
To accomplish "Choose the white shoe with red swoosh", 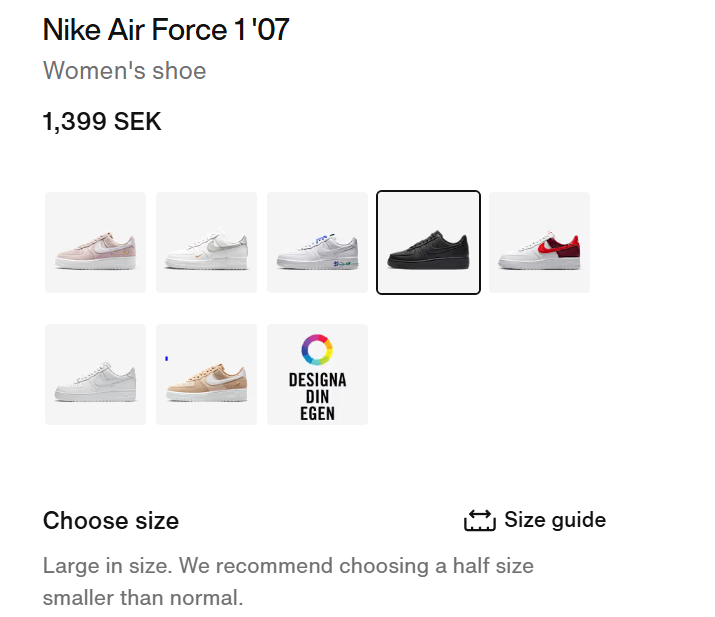I will pos(539,243).
